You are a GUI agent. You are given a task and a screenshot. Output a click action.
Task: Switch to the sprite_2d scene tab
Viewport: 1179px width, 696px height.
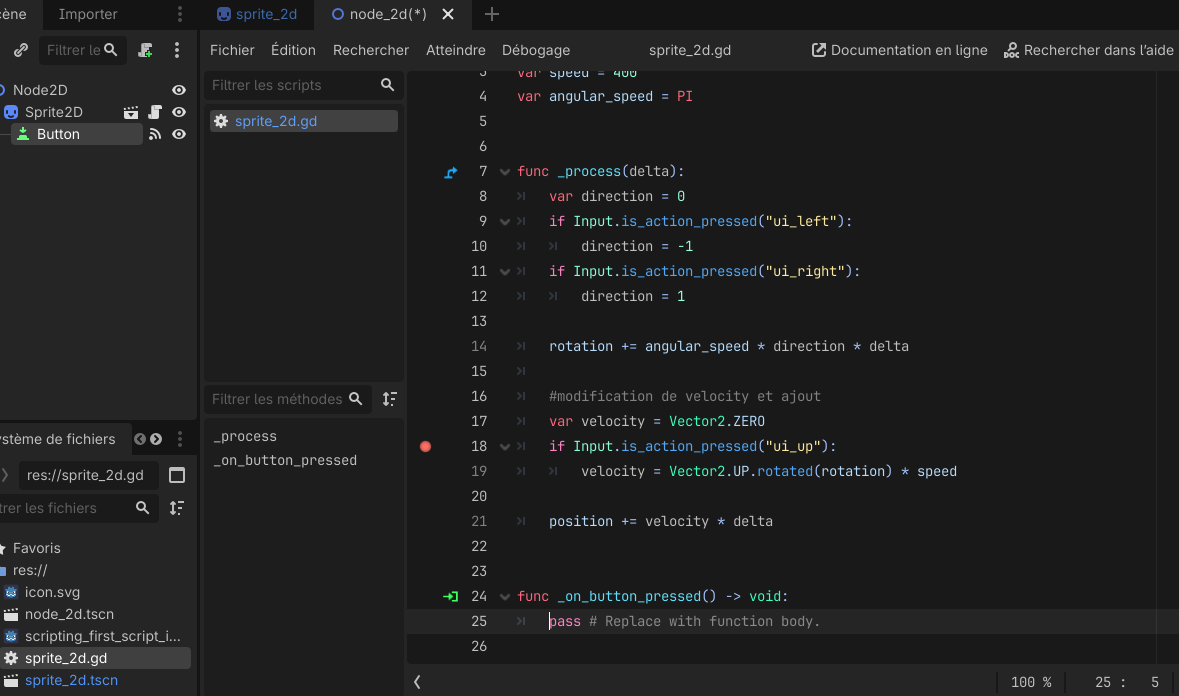(x=257, y=14)
